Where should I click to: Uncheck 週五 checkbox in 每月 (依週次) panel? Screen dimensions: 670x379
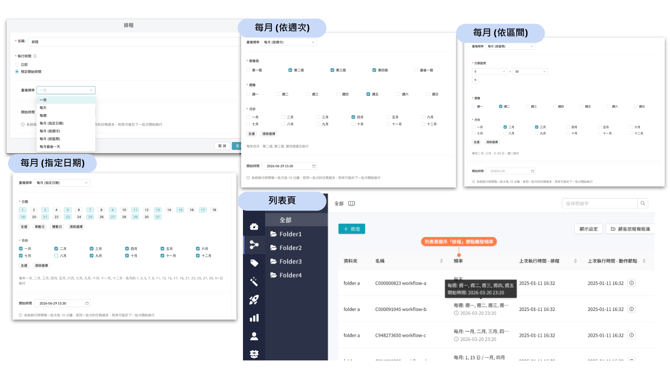pos(368,94)
